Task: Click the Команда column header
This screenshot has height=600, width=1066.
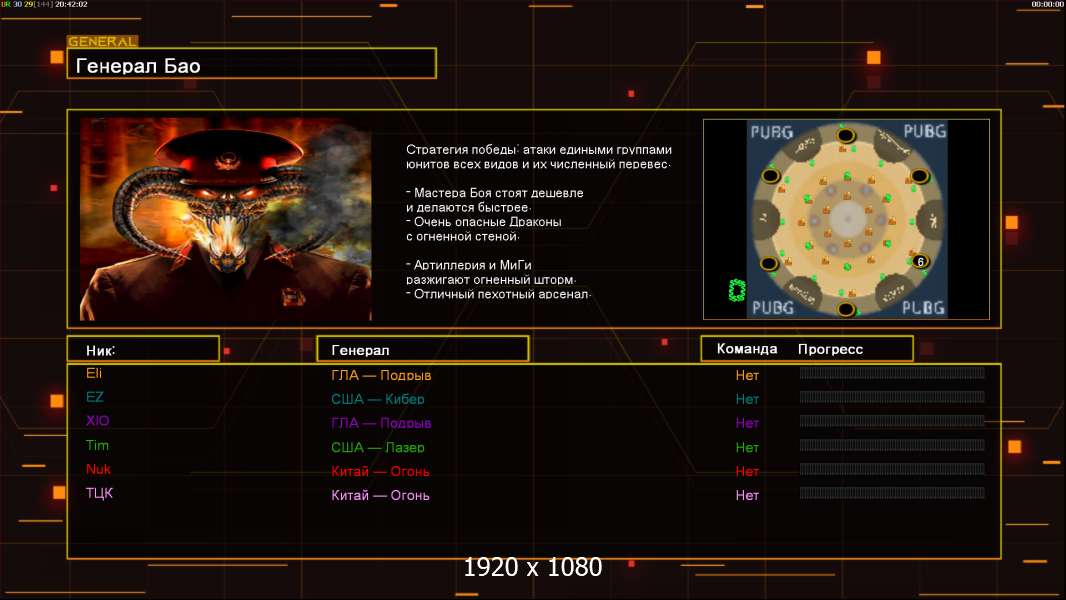Action: click(x=747, y=349)
